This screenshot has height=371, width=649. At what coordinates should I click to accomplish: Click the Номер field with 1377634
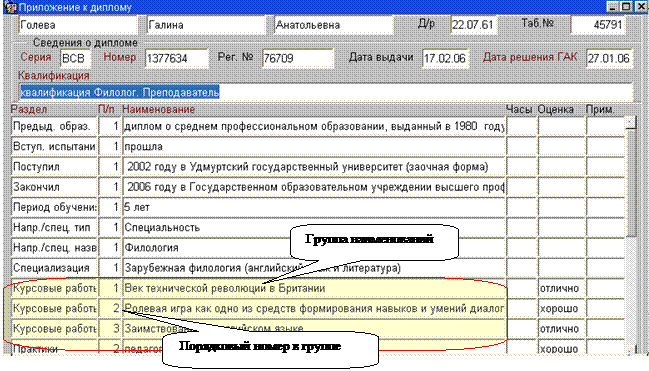[x=177, y=58]
